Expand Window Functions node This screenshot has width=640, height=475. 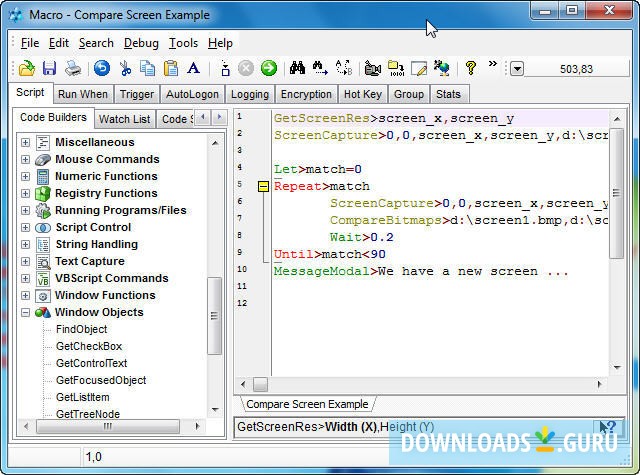25,295
